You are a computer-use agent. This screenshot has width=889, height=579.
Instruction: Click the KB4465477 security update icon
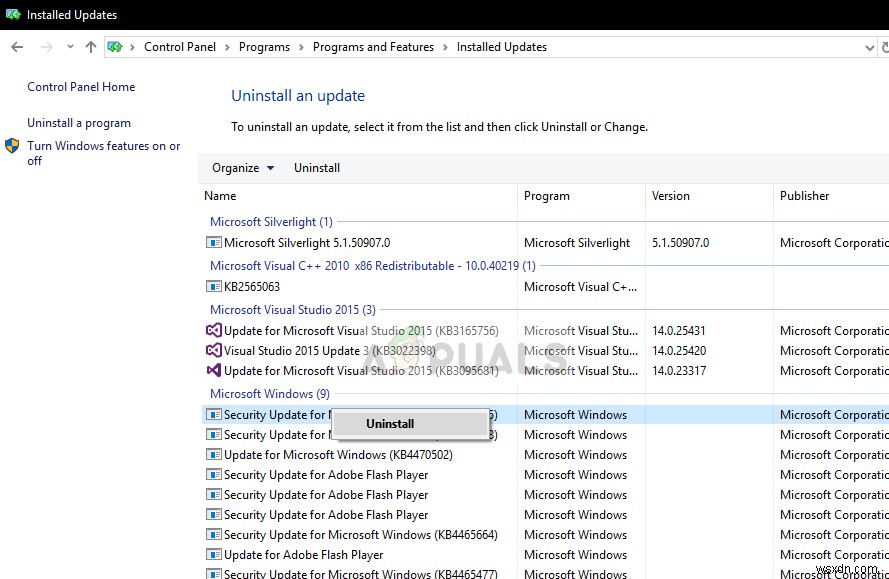point(213,574)
